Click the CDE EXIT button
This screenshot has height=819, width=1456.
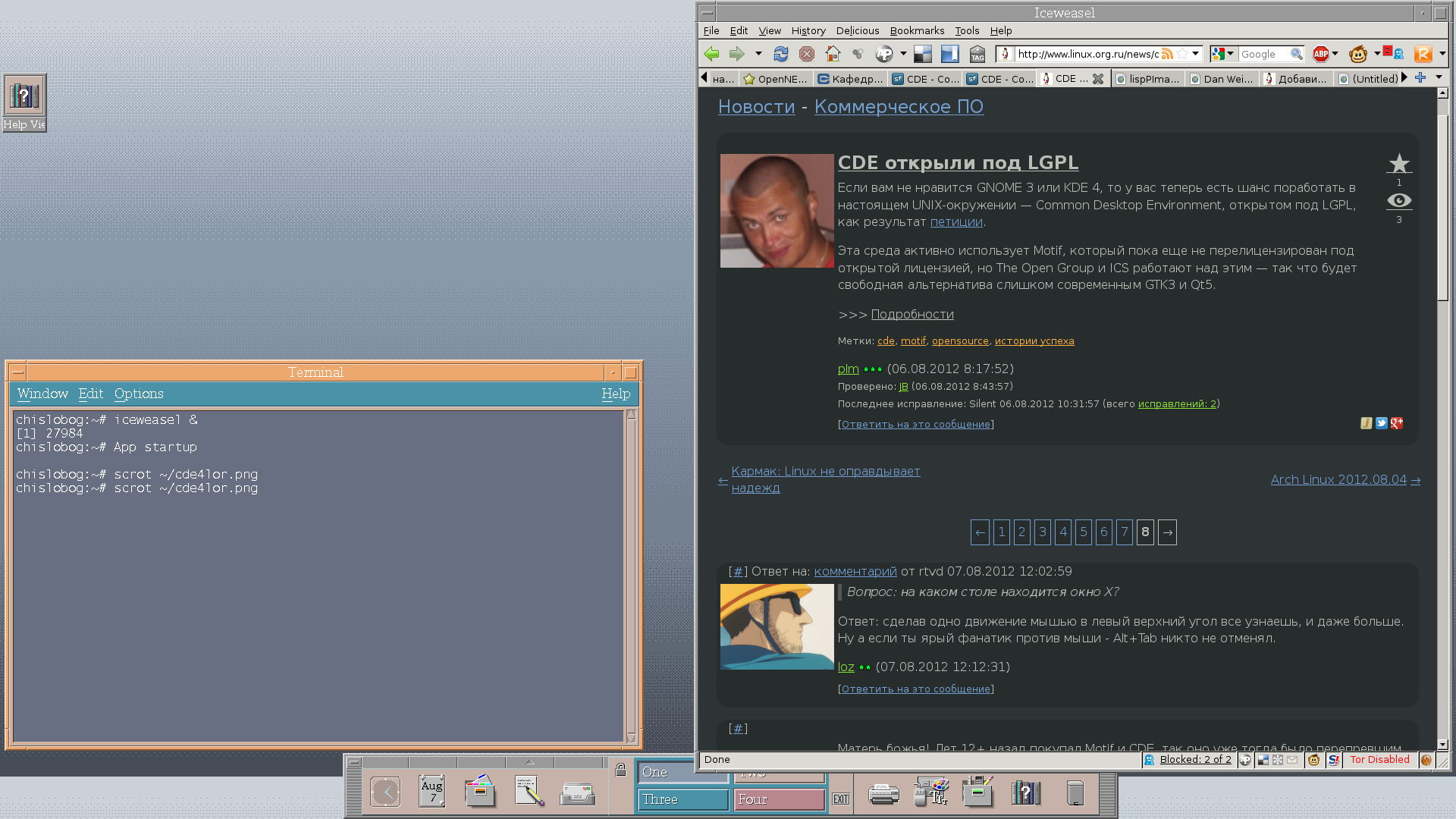840,799
